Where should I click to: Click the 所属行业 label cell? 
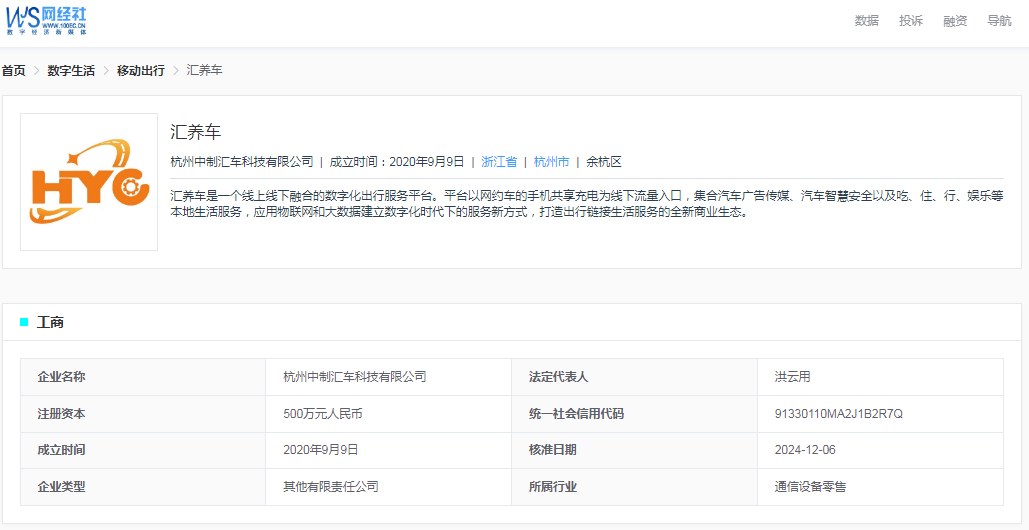pos(634,487)
